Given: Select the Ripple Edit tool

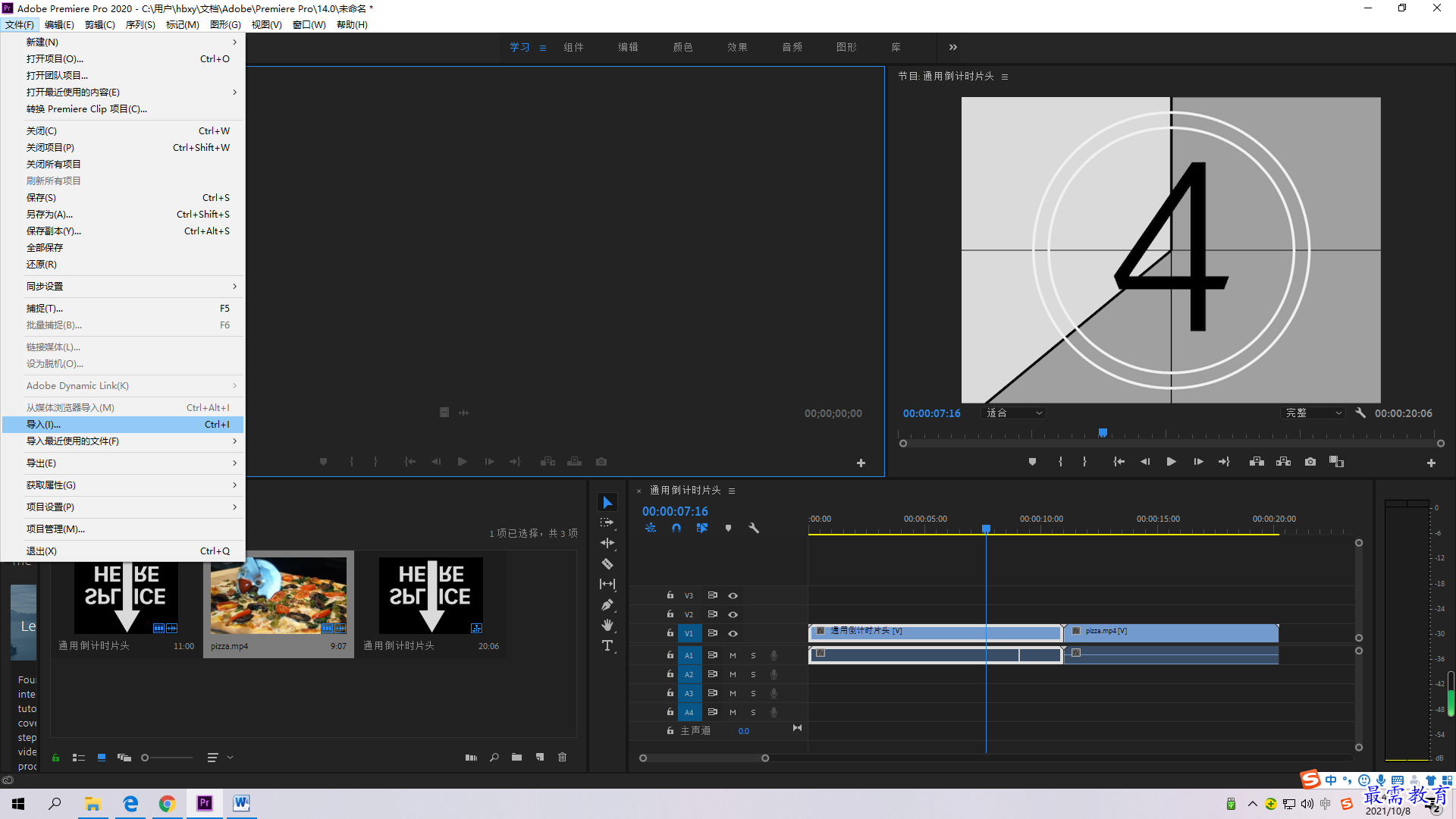Looking at the screenshot, I should [x=607, y=543].
